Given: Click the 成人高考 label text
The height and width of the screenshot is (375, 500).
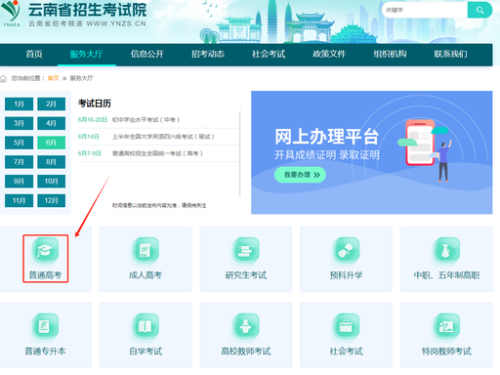Looking at the screenshot, I should click(x=145, y=275).
